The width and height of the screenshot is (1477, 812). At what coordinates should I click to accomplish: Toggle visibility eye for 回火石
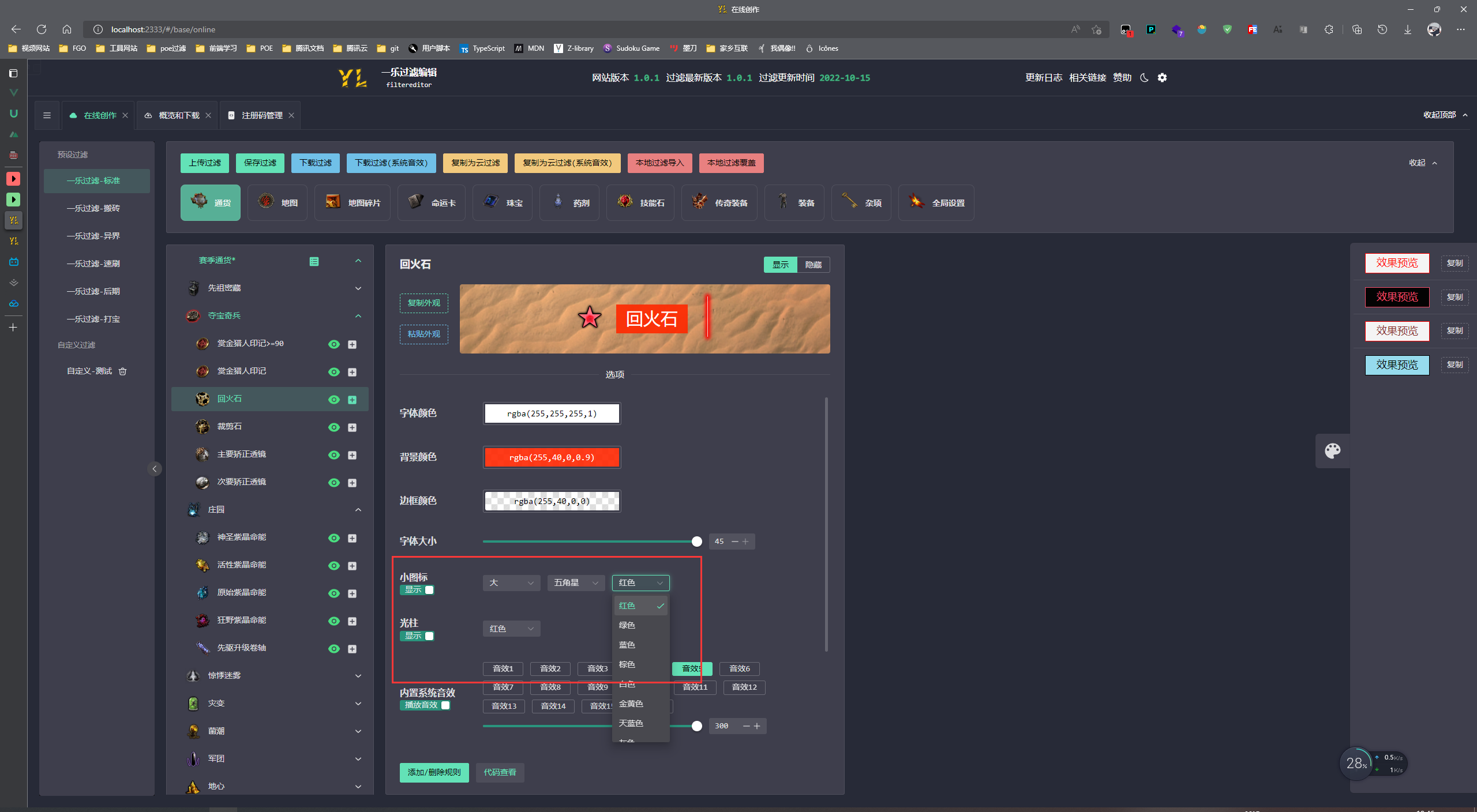[x=333, y=400]
